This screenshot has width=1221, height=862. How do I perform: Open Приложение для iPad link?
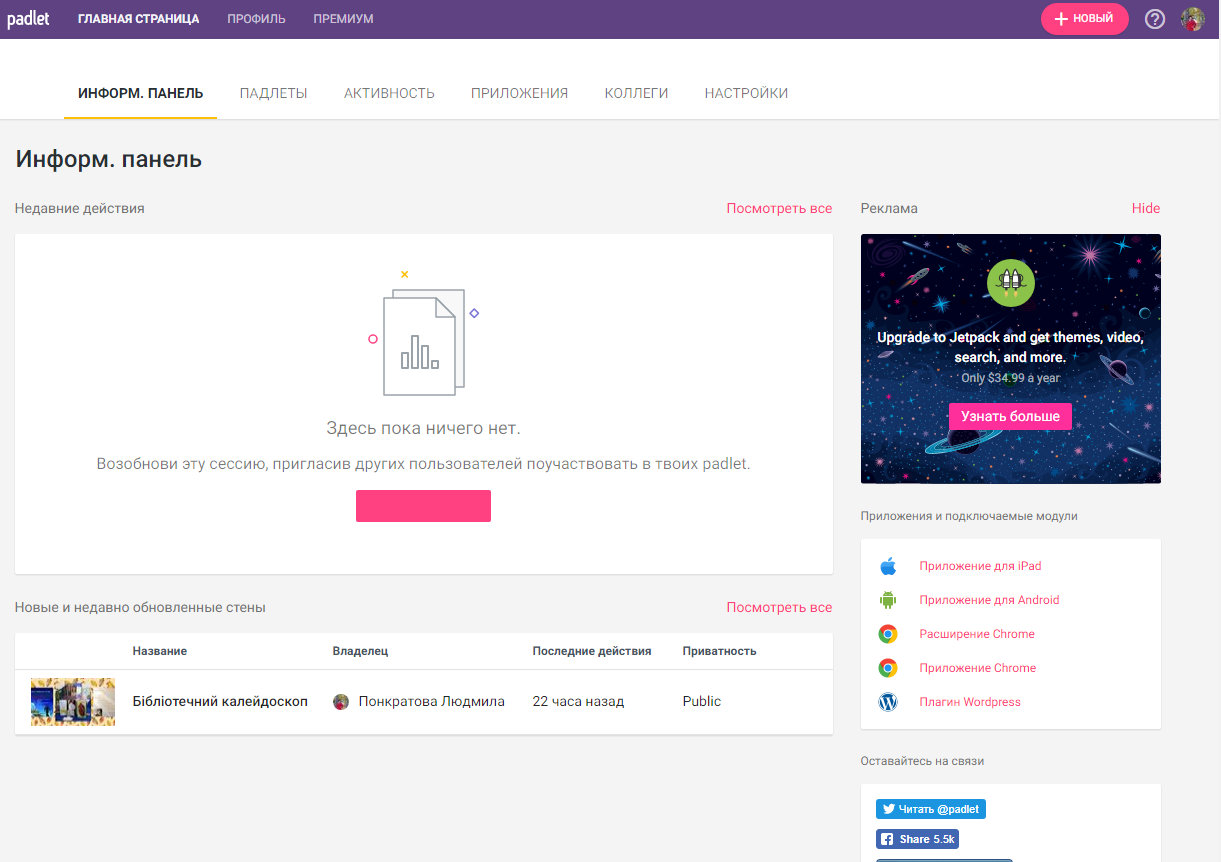coord(980,566)
